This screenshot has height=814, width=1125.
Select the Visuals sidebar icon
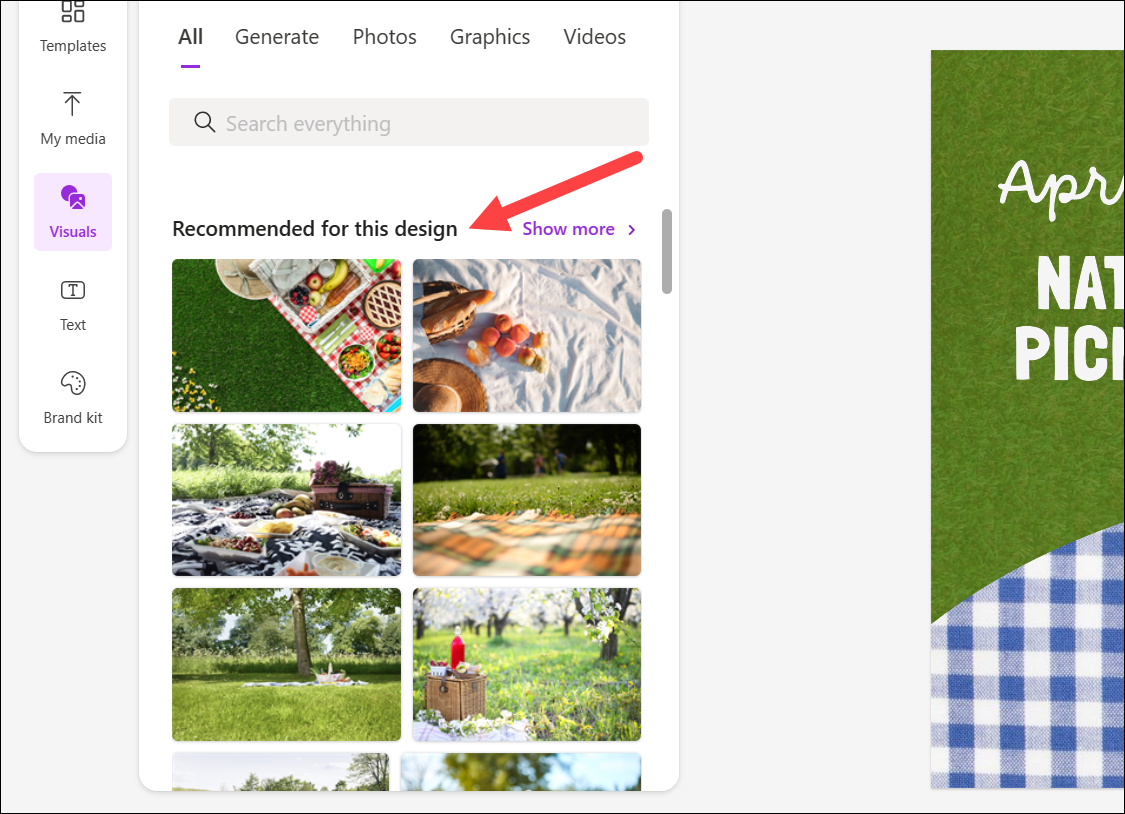tap(73, 197)
